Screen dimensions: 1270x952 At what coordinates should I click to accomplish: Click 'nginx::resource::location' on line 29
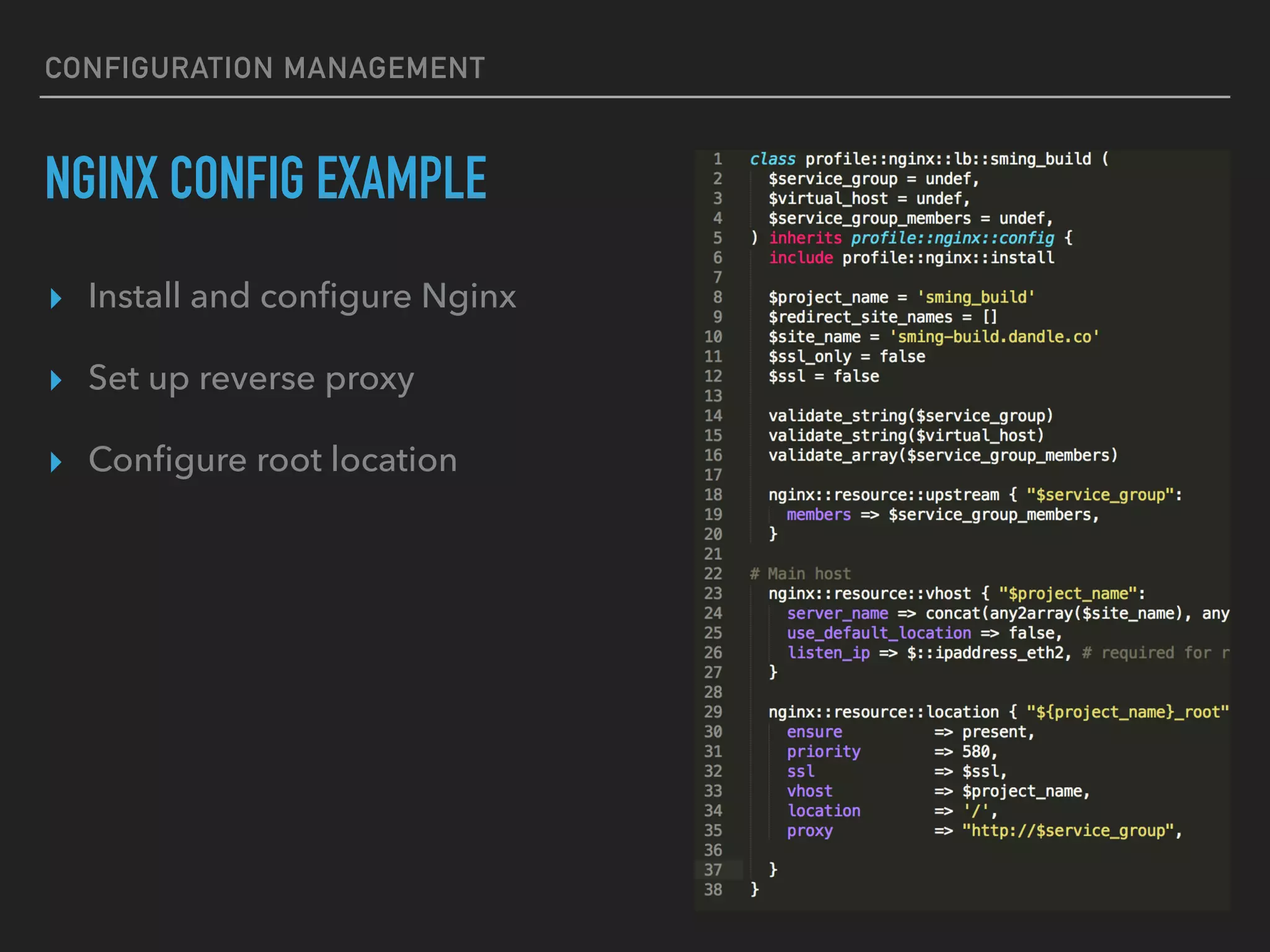click(x=884, y=712)
